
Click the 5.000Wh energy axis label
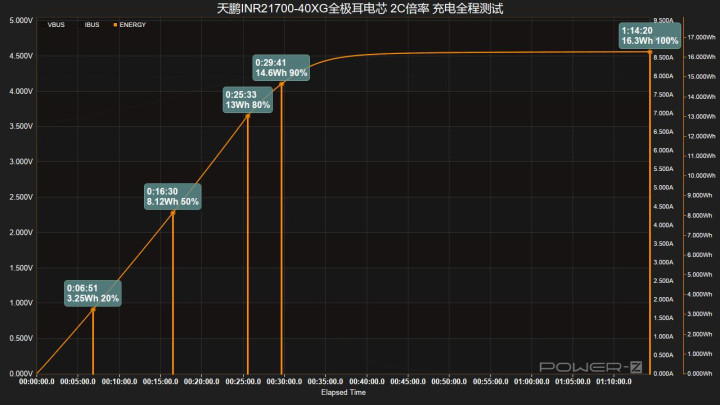pos(701,275)
